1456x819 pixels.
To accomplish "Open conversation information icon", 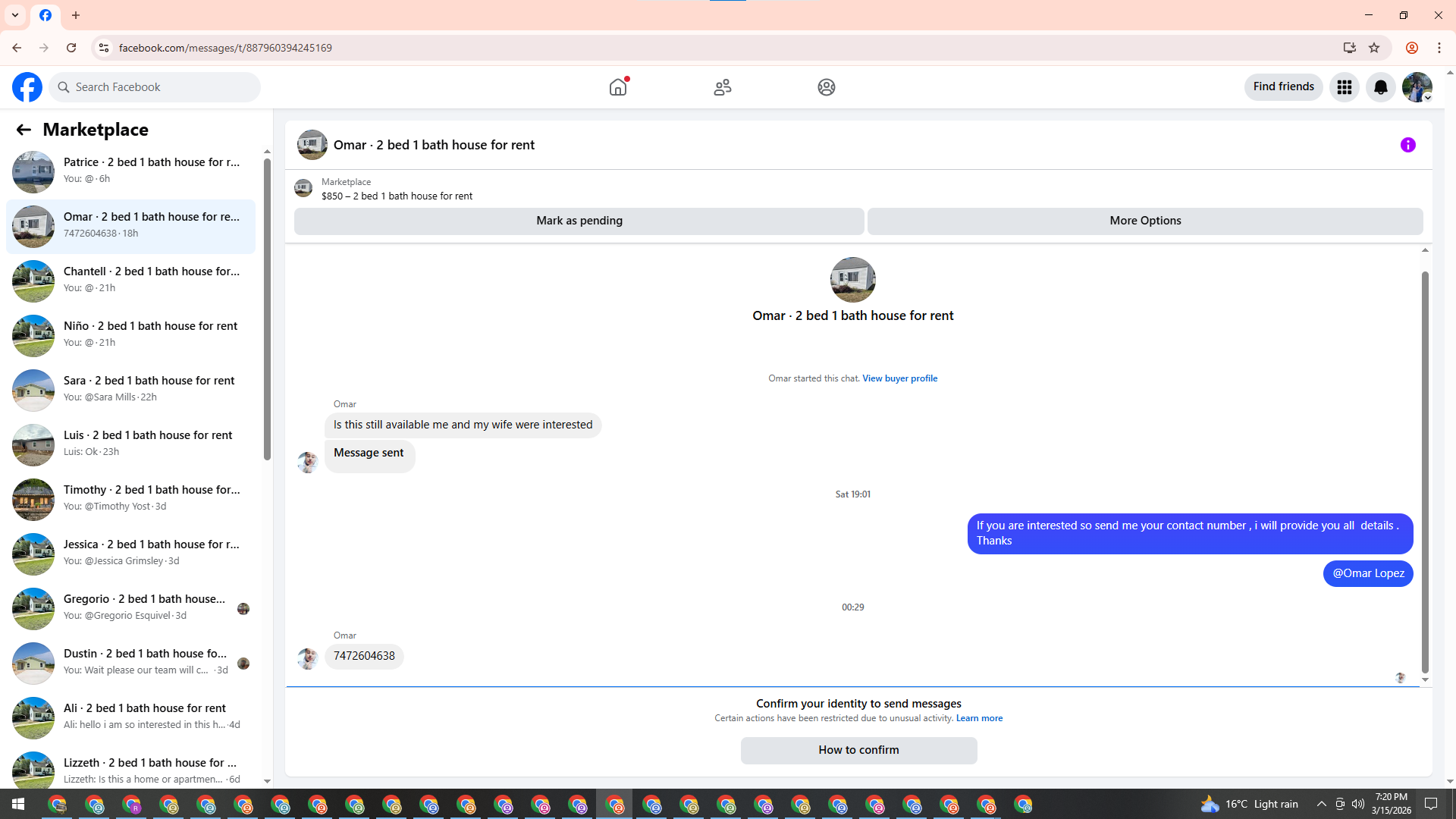I will (x=1408, y=145).
